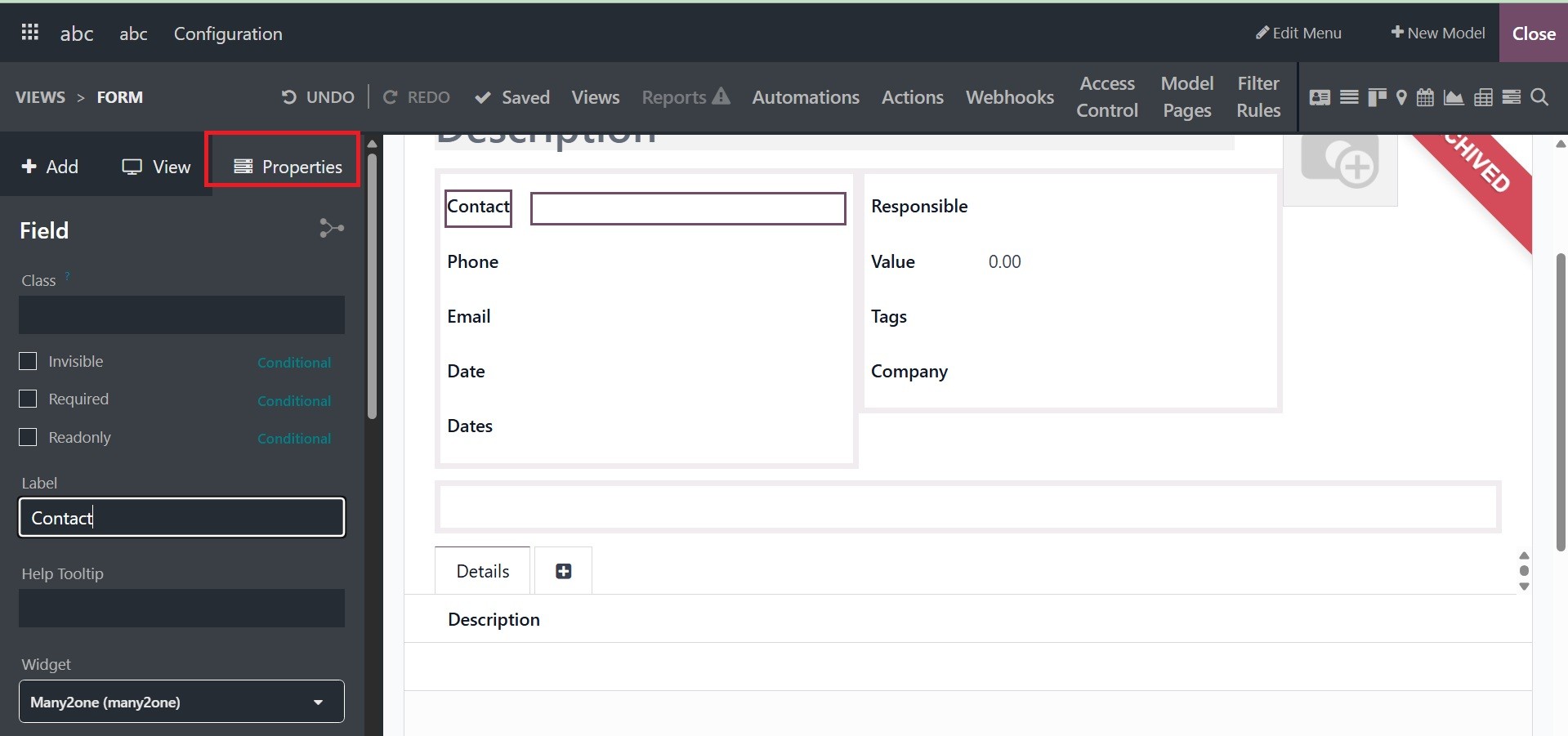1568x736 pixels.
Task: Switch to the Properties tab
Action: click(288, 167)
